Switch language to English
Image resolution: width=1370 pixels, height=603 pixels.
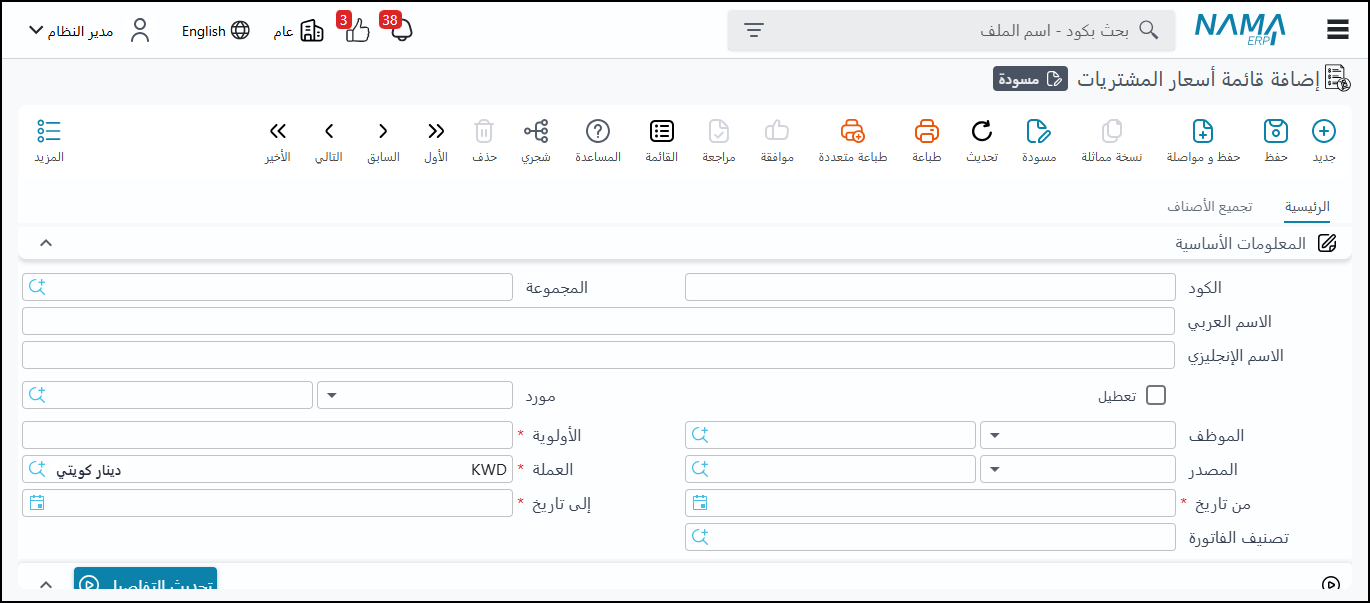click(215, 31)
